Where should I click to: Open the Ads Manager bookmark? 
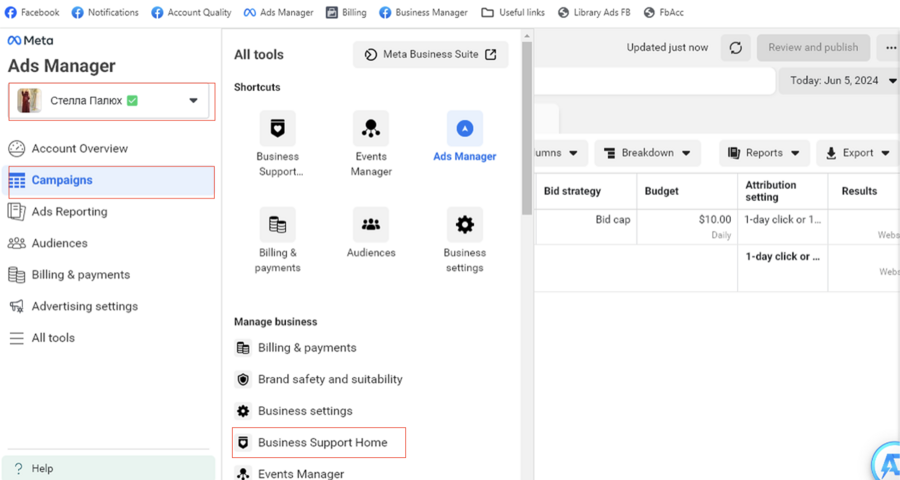click(278, 12)
